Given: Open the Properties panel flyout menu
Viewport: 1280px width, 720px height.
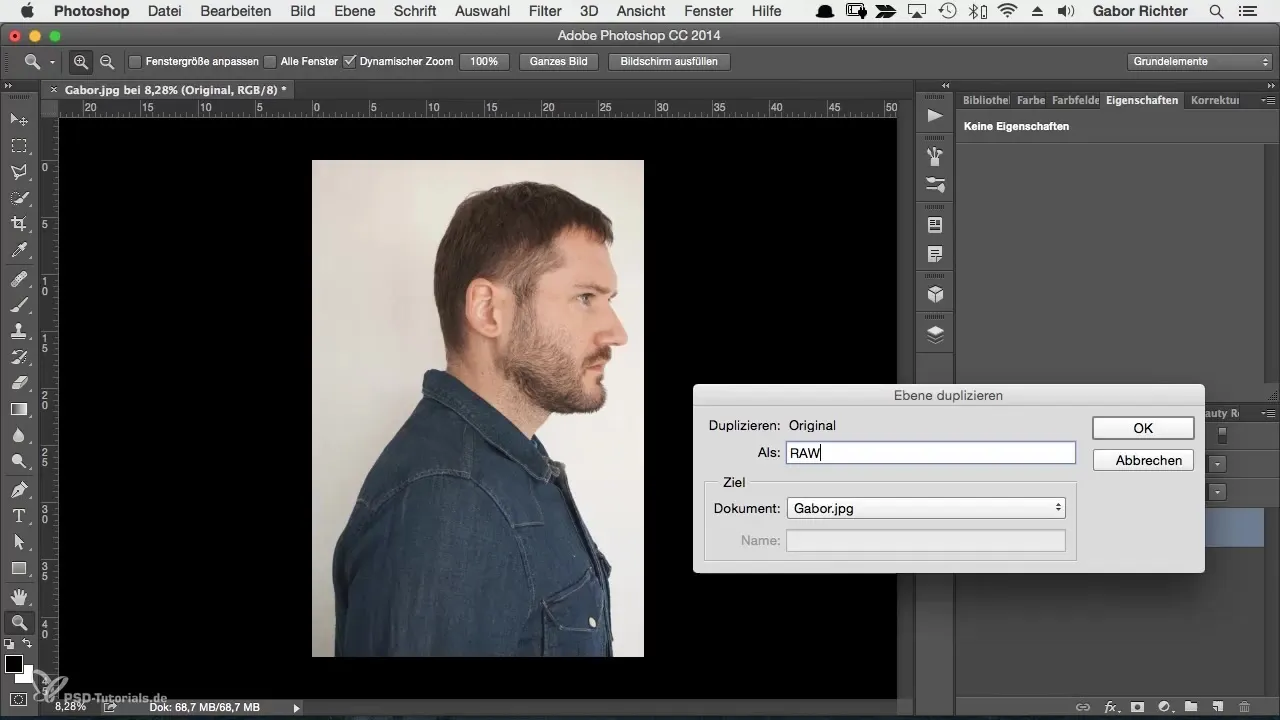Looking at the screenshot, I should tap(1269, 100).
